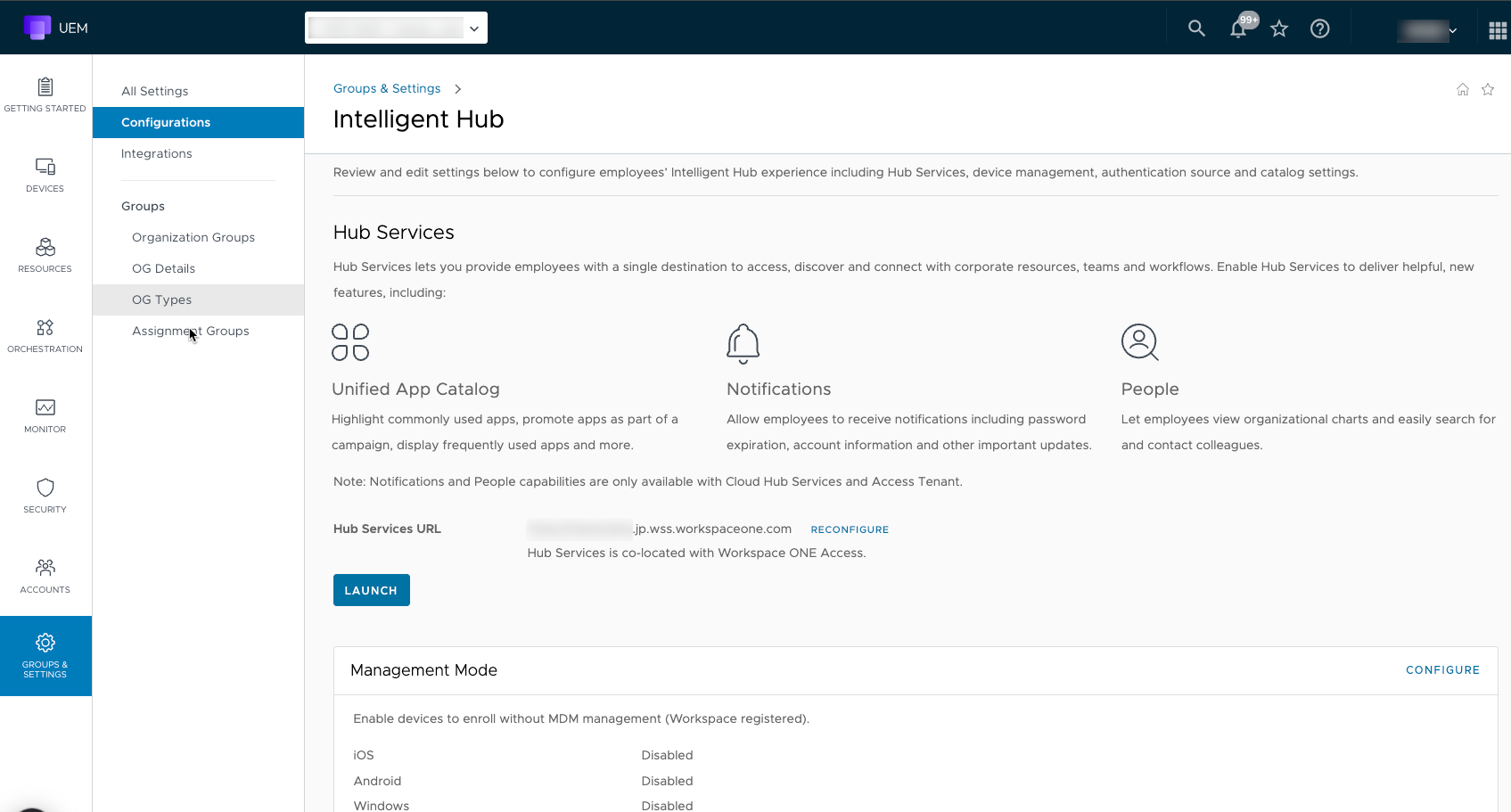Open the Resources section icon
Image resolution: width=1511 pixels, height=812 pixels.
pos(45,250)
